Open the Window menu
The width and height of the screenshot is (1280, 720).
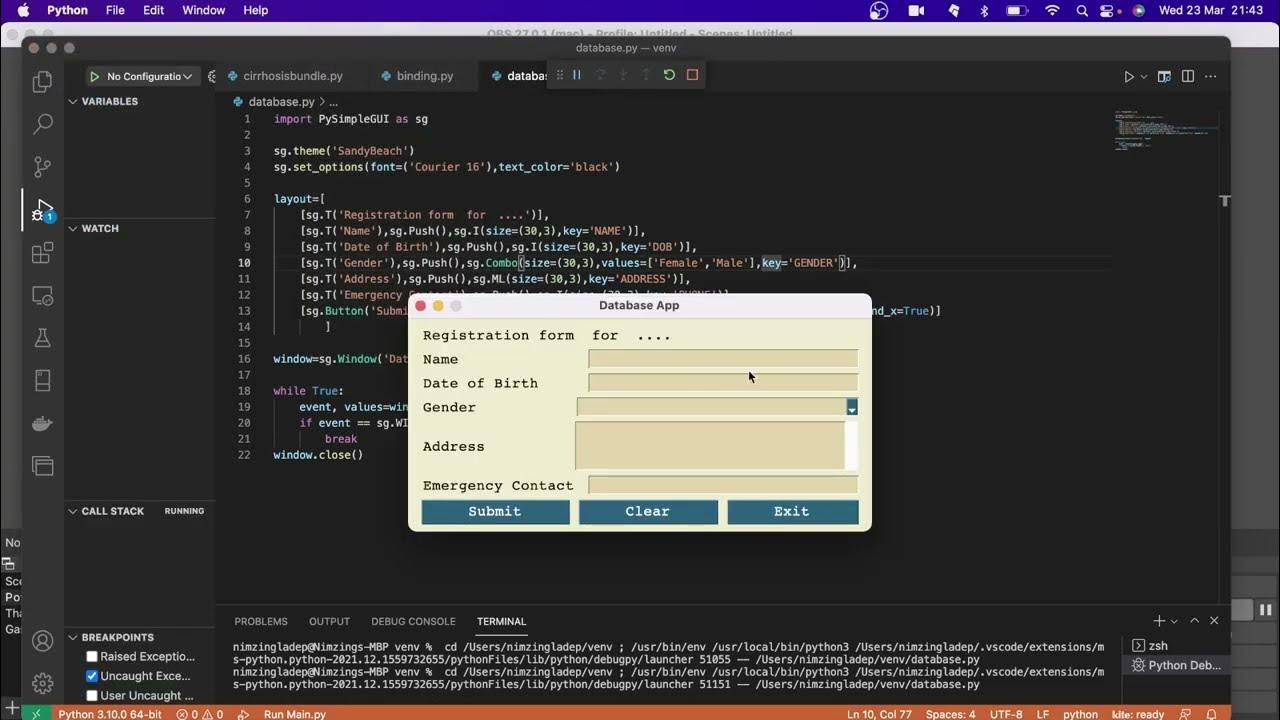tap(203, 10)
